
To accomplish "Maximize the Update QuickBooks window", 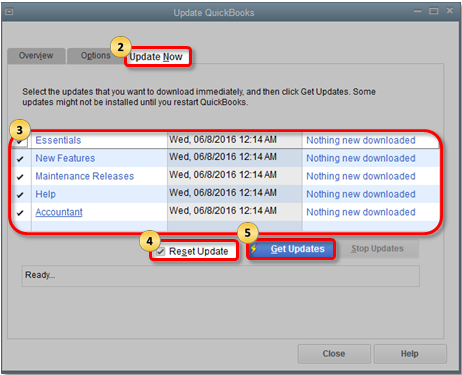I will point(434,11).
